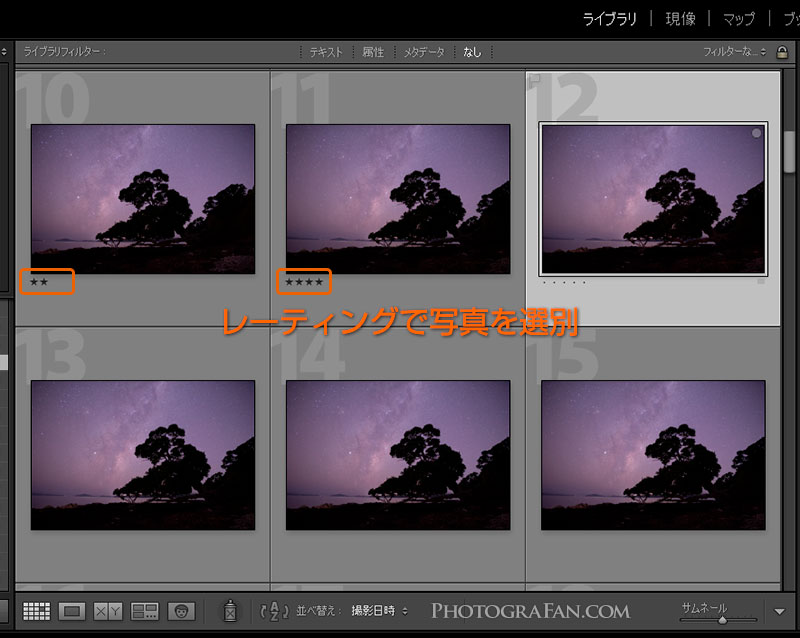Open Compare view XY icon
Screen dimensions: 800x638
coord(108,611)
